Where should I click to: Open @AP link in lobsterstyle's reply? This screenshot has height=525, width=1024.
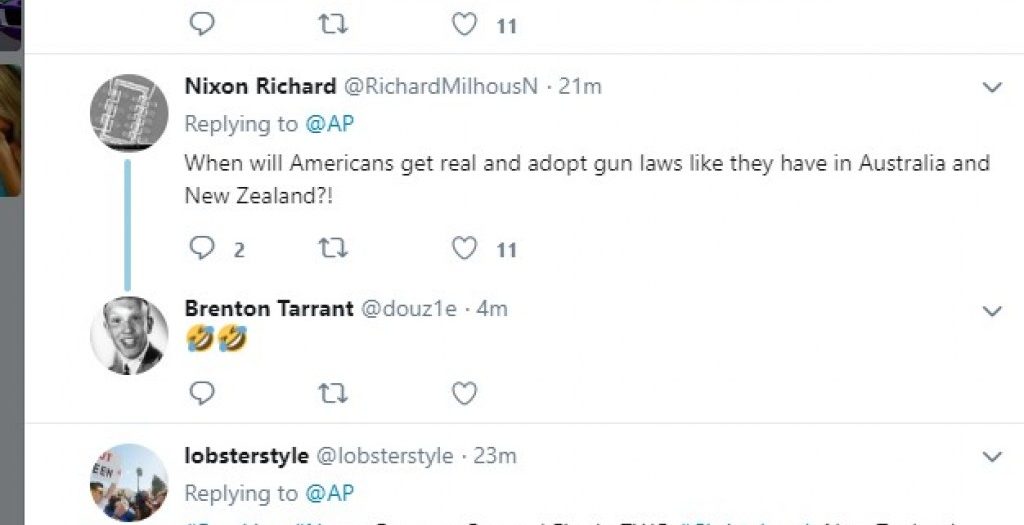(x=329, y=493)
